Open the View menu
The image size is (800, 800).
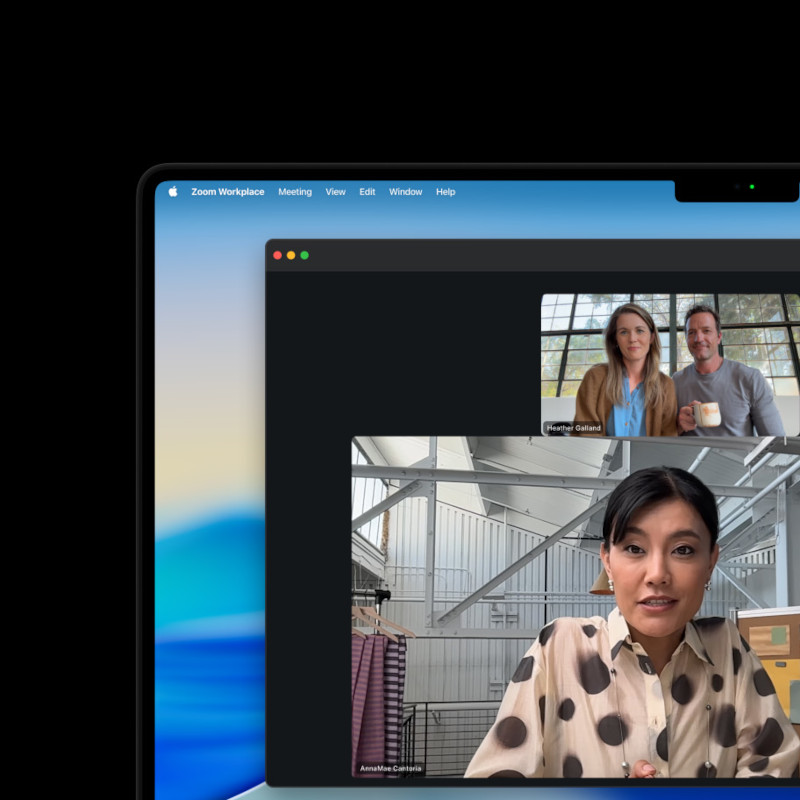(336, 192)
